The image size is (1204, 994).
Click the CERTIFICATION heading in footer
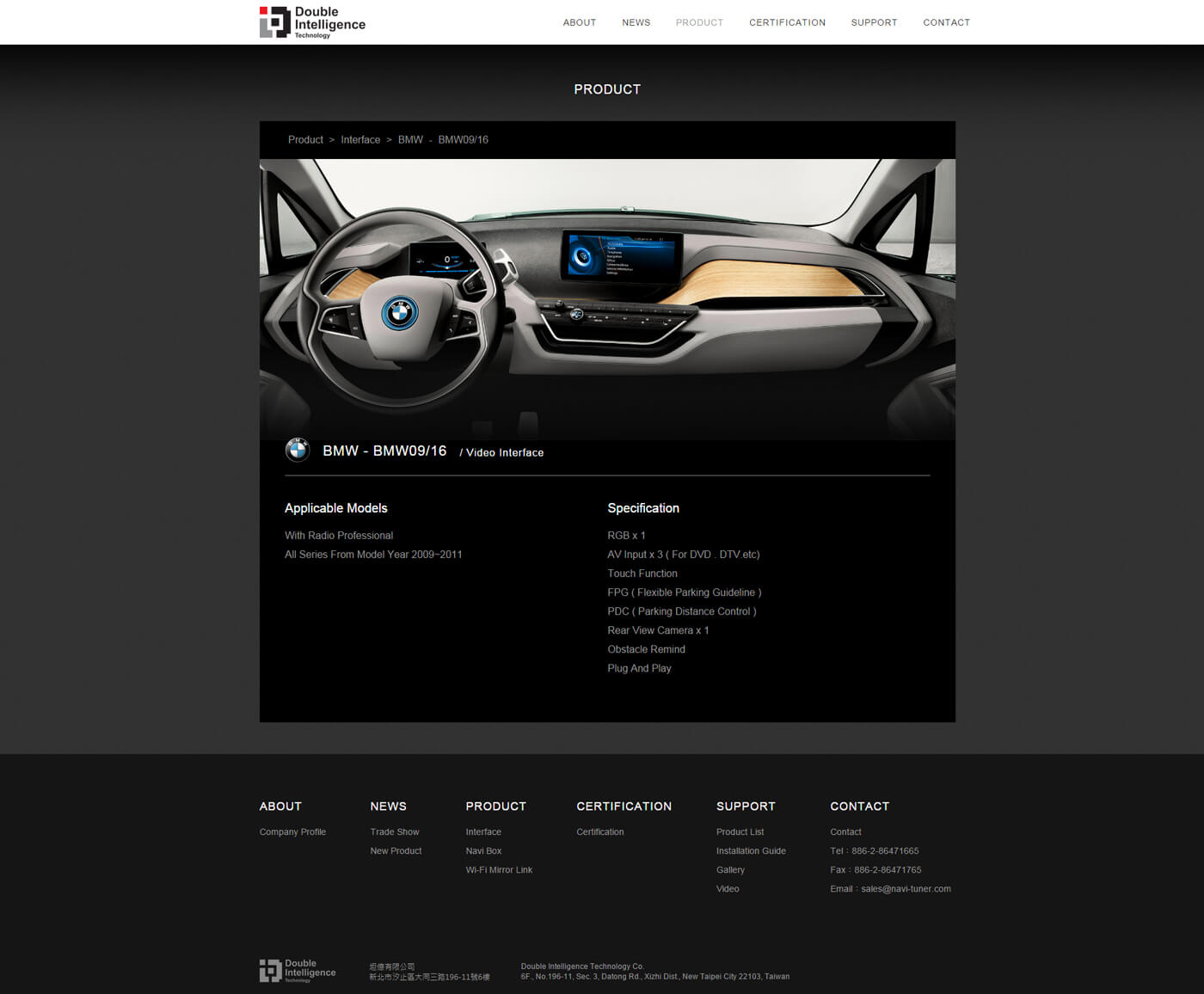[x=623, y=807]
